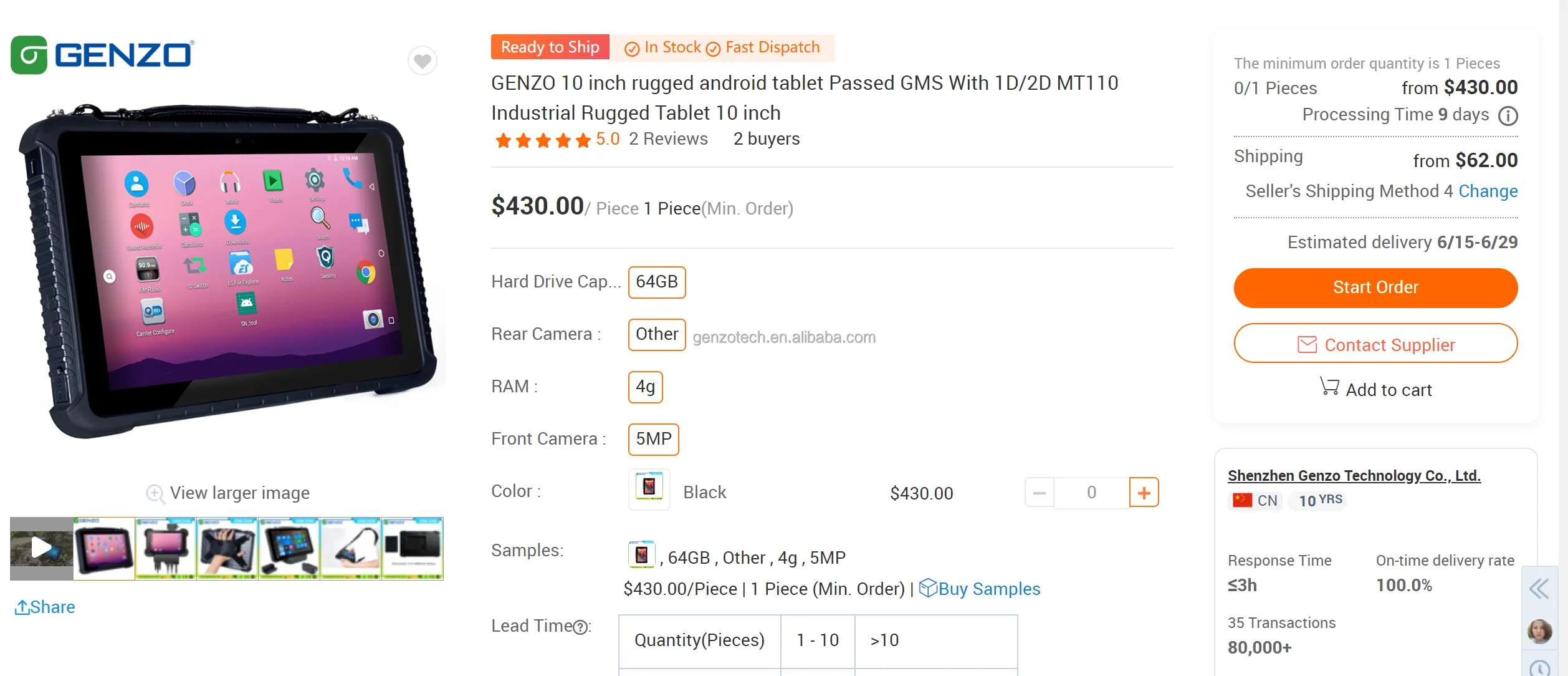Click the Contact Supplier button

tap(1375, 344)
